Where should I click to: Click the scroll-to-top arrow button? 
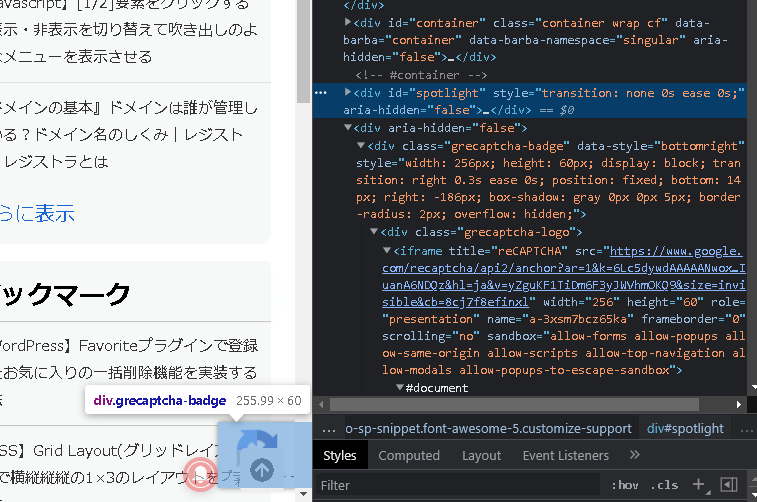261,469
